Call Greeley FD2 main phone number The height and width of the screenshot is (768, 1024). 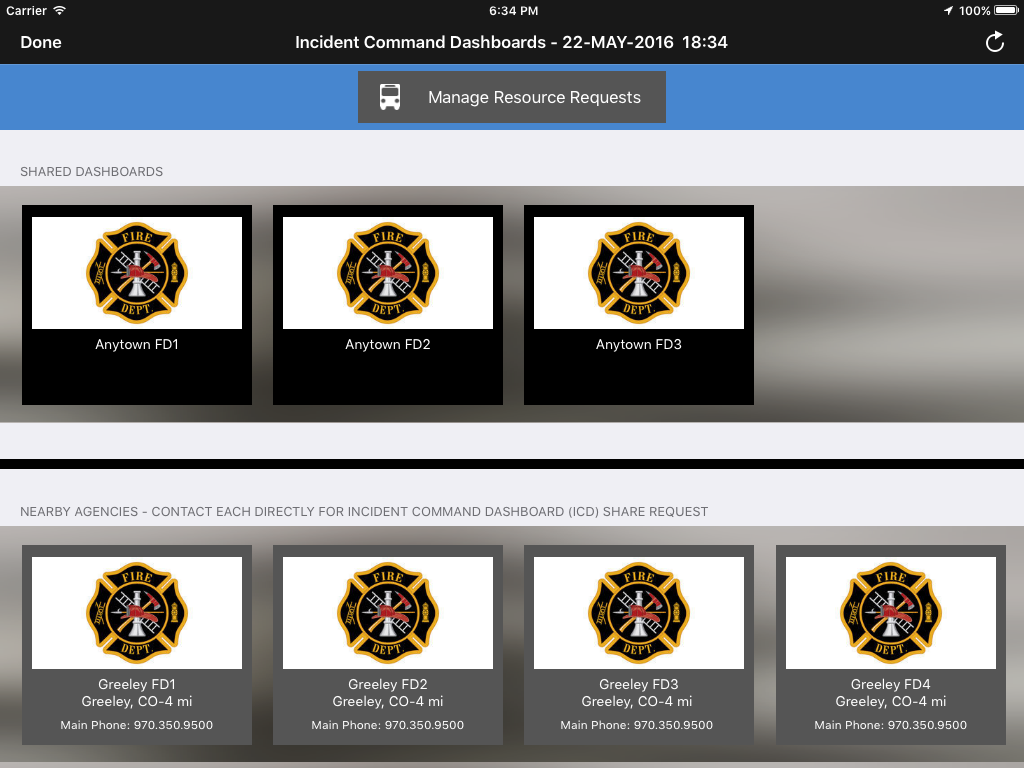[388, 725]
